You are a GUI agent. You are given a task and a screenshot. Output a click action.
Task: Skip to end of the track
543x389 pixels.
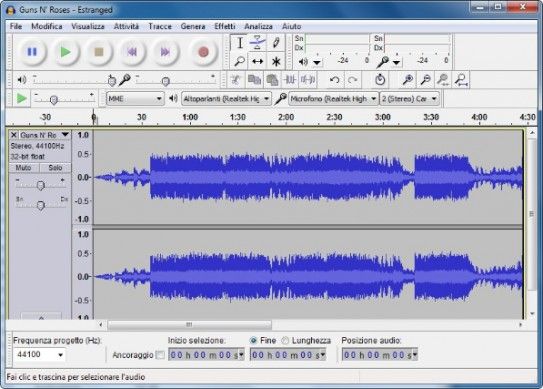pyautogui.click(x=165, y=52)
